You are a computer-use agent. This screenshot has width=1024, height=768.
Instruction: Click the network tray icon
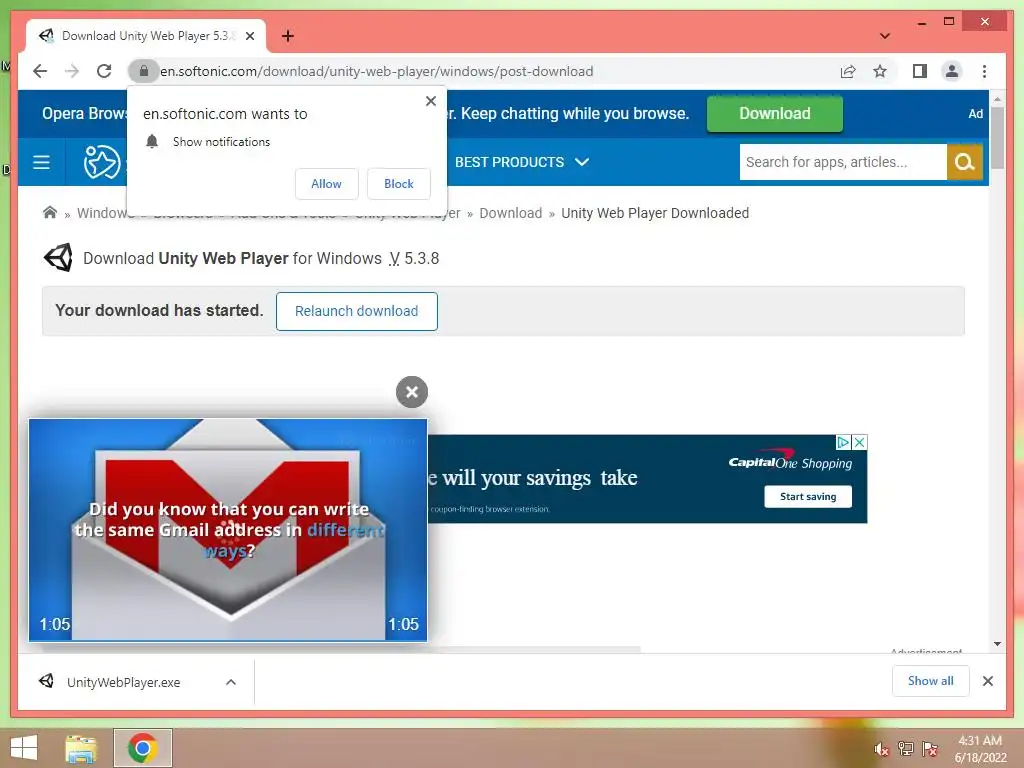pyautogui.click(x=906, y=748)
